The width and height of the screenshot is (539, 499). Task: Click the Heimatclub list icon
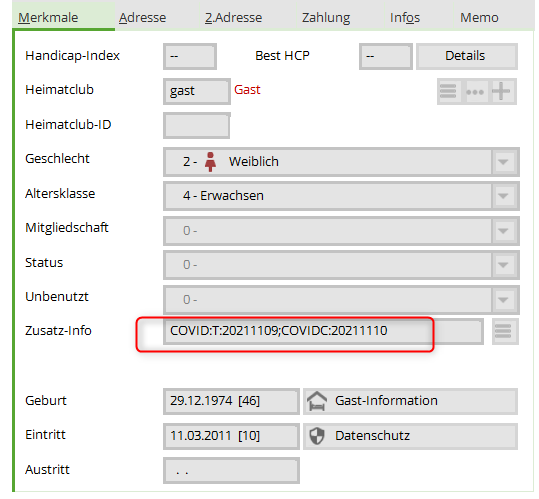click(448, 91)
